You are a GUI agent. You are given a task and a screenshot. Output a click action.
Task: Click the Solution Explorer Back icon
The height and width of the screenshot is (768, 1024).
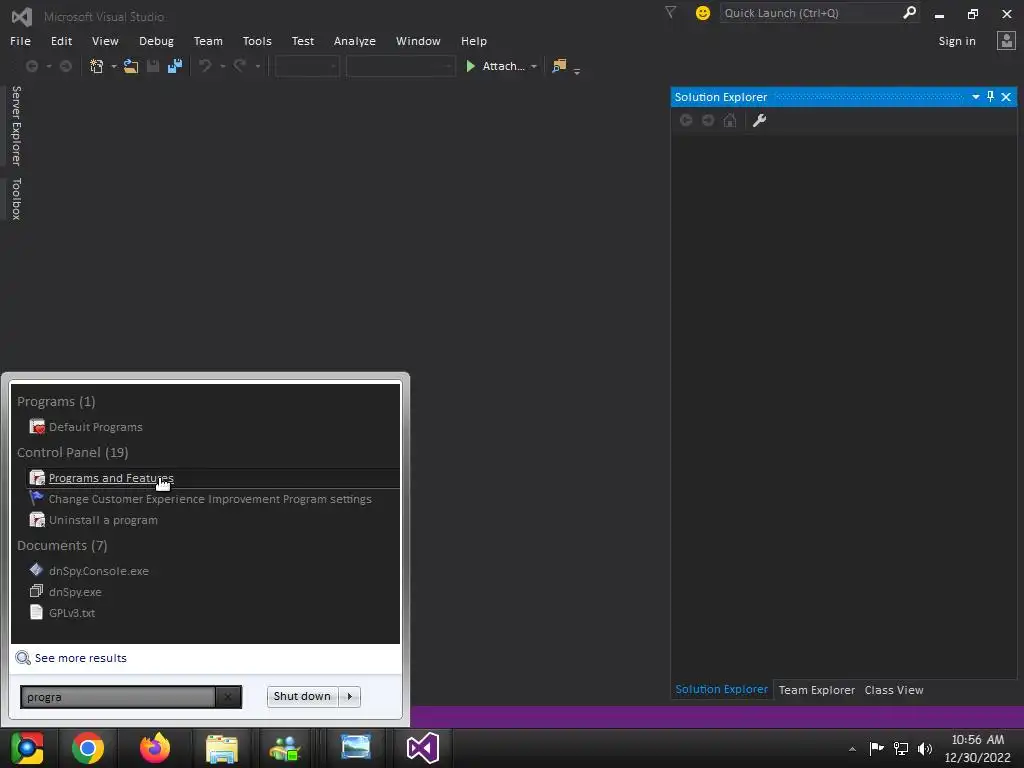pos(686,120)
